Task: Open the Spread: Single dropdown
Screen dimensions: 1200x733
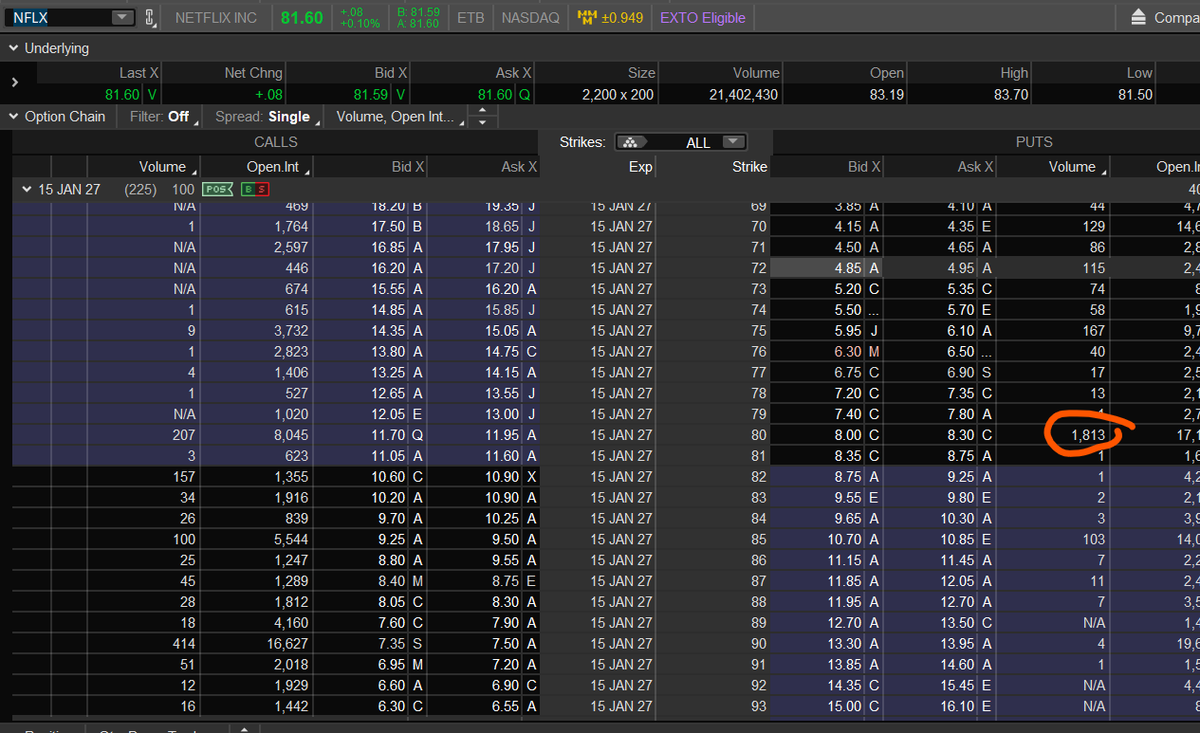Action: point(268,116)
